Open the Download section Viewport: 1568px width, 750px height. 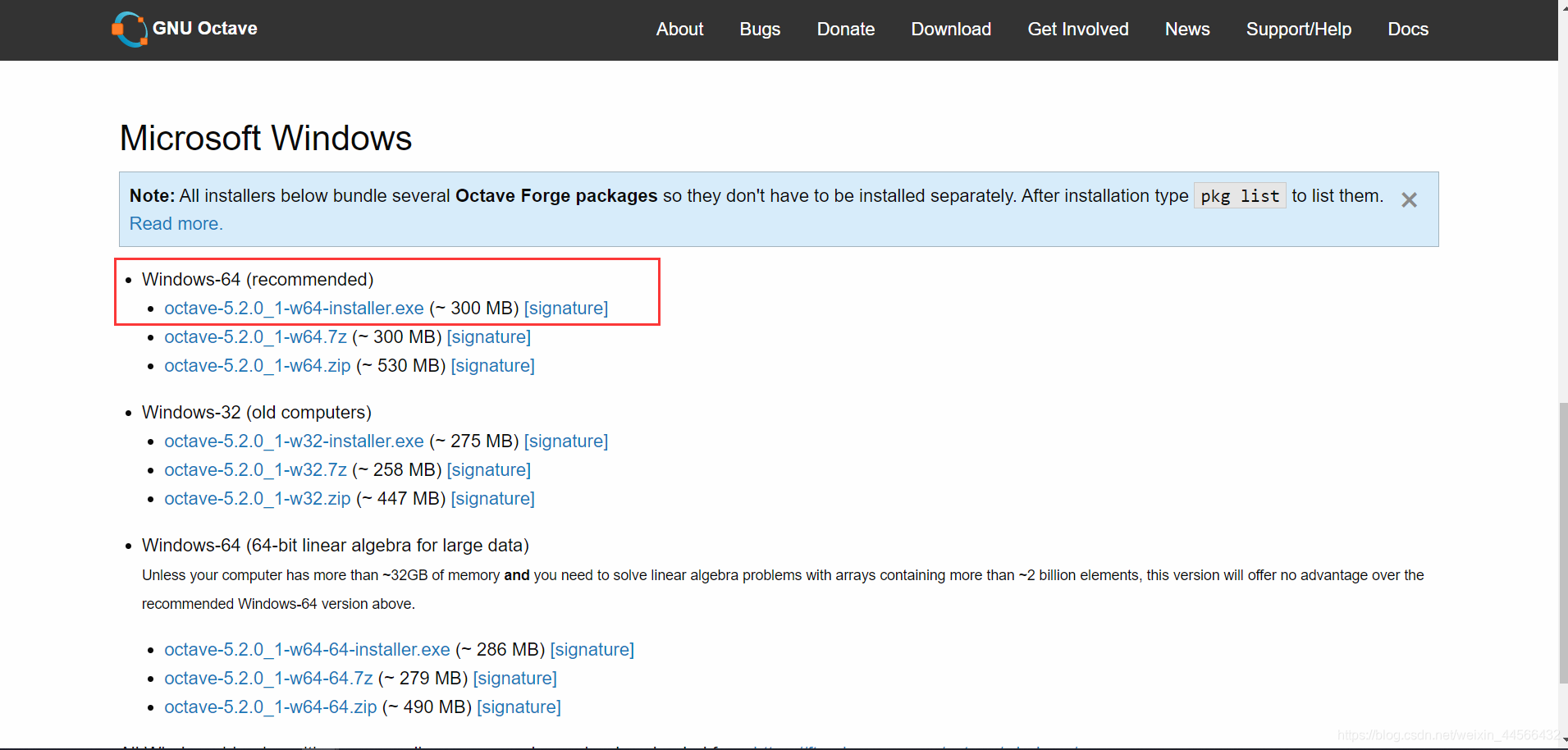pos(951,29)
